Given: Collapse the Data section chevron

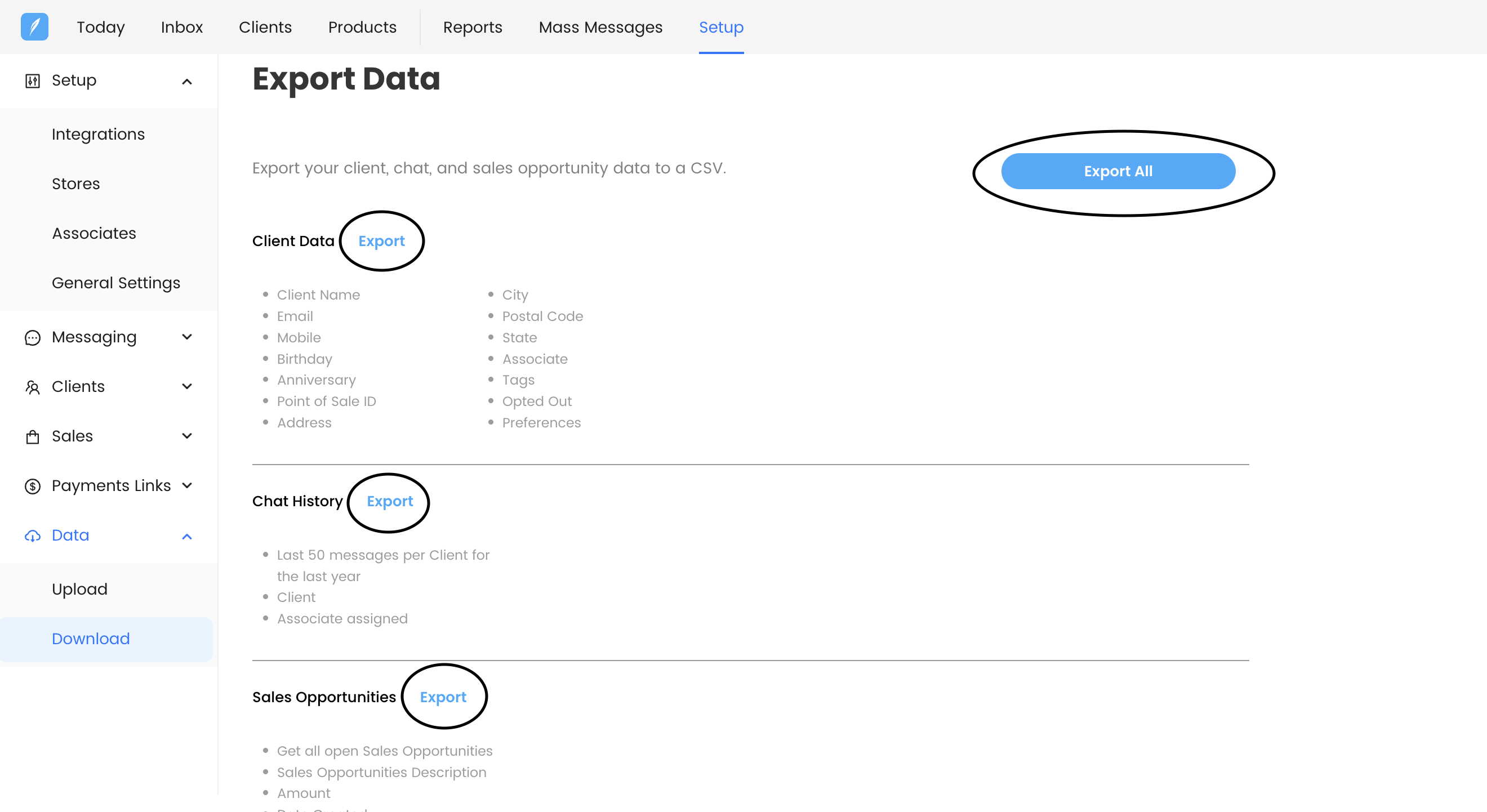Looking at the screenshot, I should pos(186,537).
